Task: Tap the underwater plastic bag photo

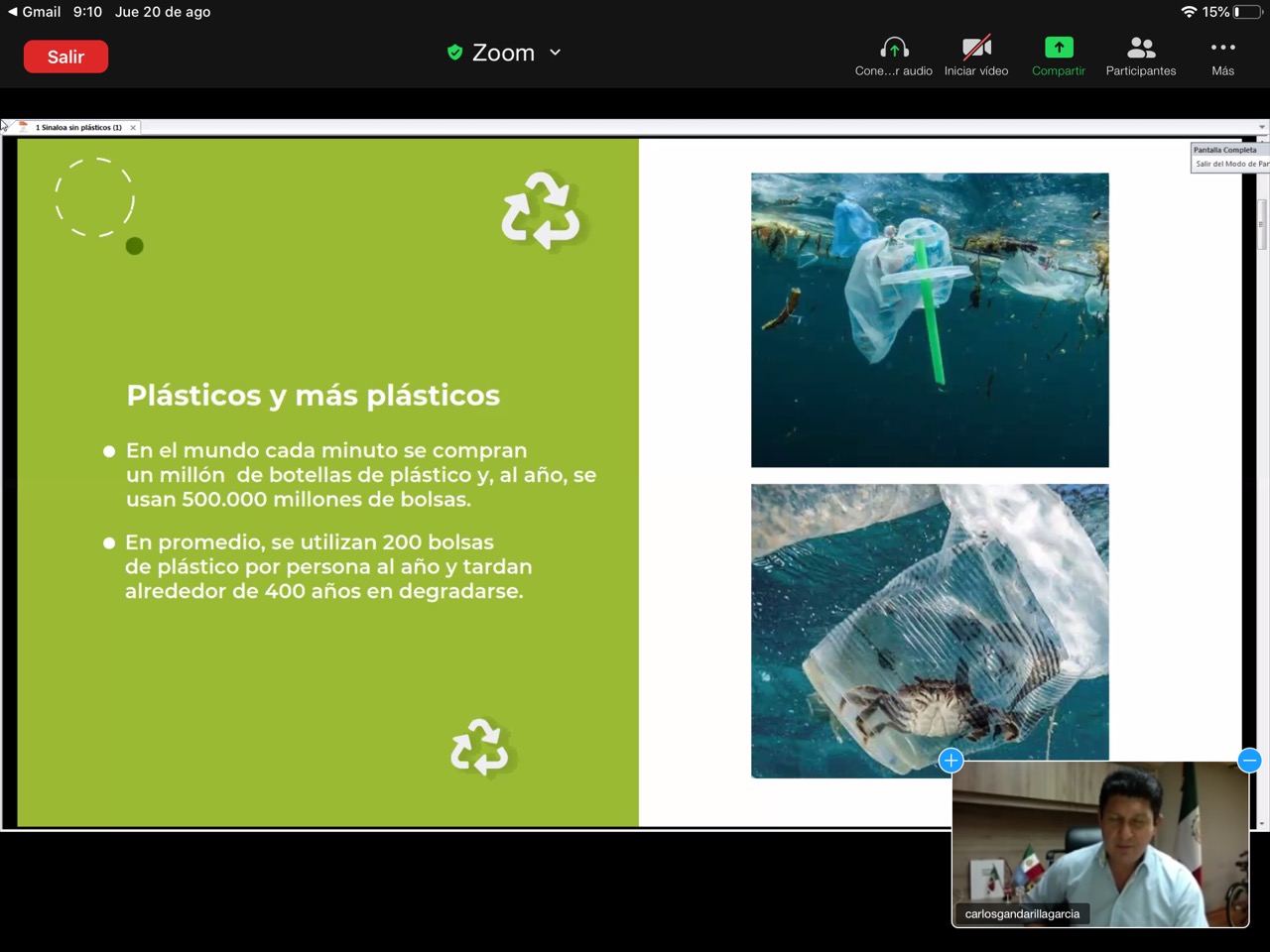Action: tap(930, 319)
